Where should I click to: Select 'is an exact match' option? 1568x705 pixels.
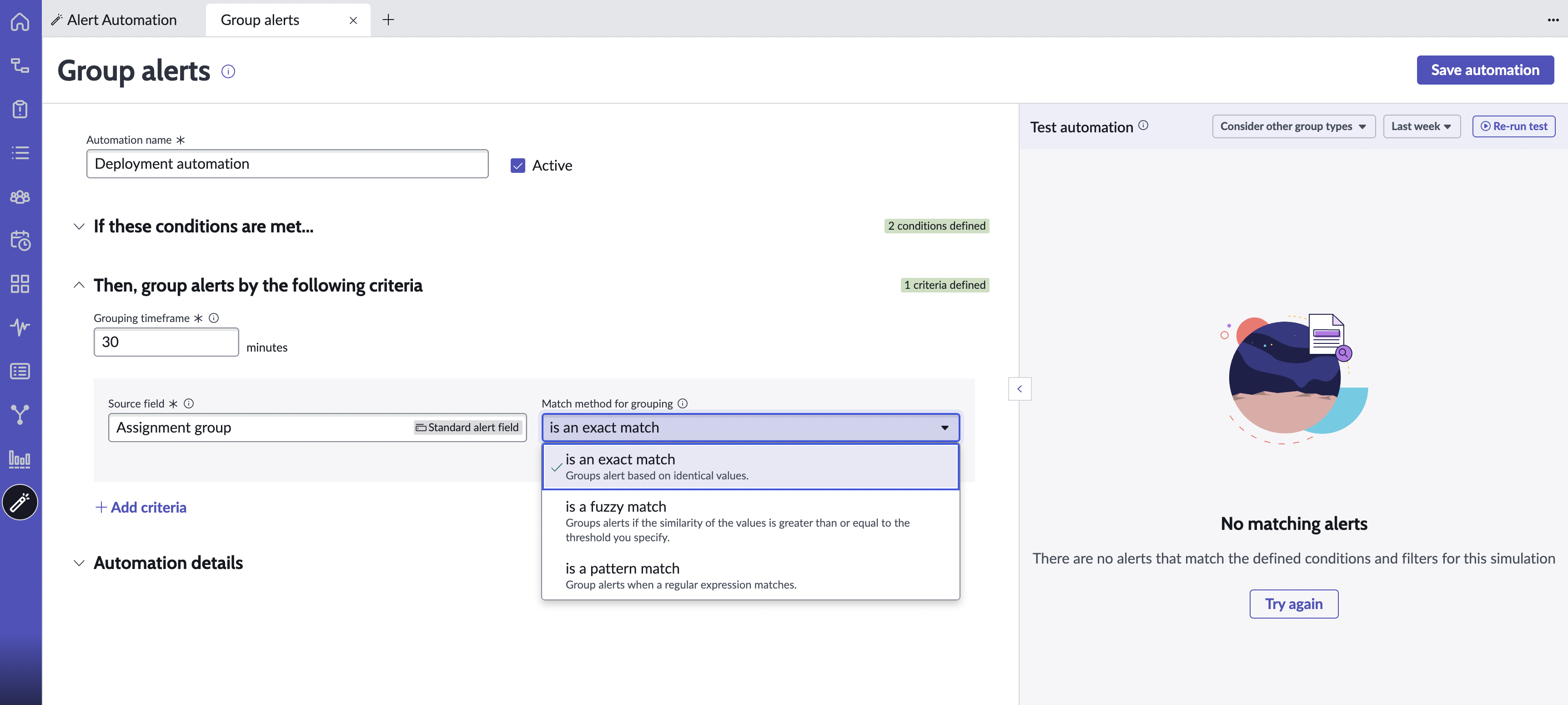click(750, 466)
